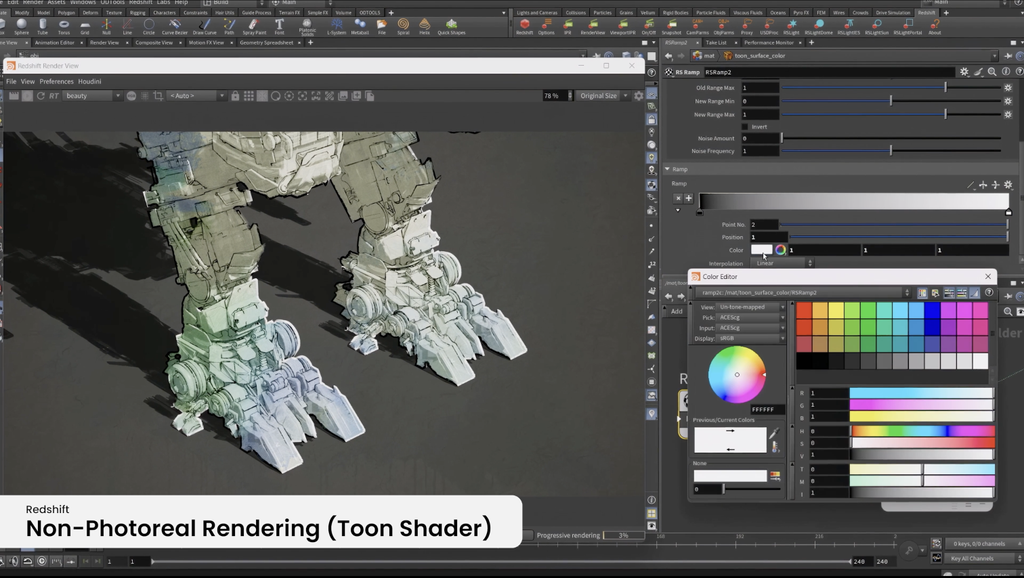Remove a ramp point with the X button
1024x578 pixels.
click(x=678, y=198)
